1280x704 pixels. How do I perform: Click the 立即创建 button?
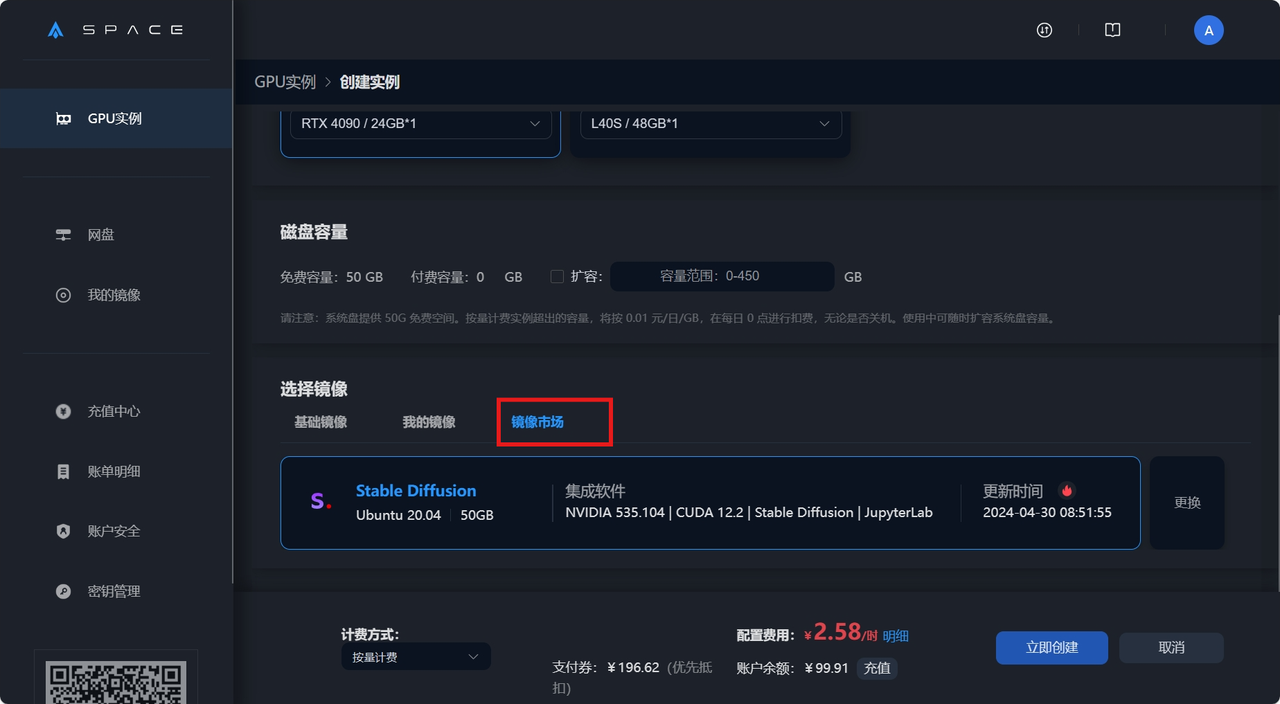1052,648
